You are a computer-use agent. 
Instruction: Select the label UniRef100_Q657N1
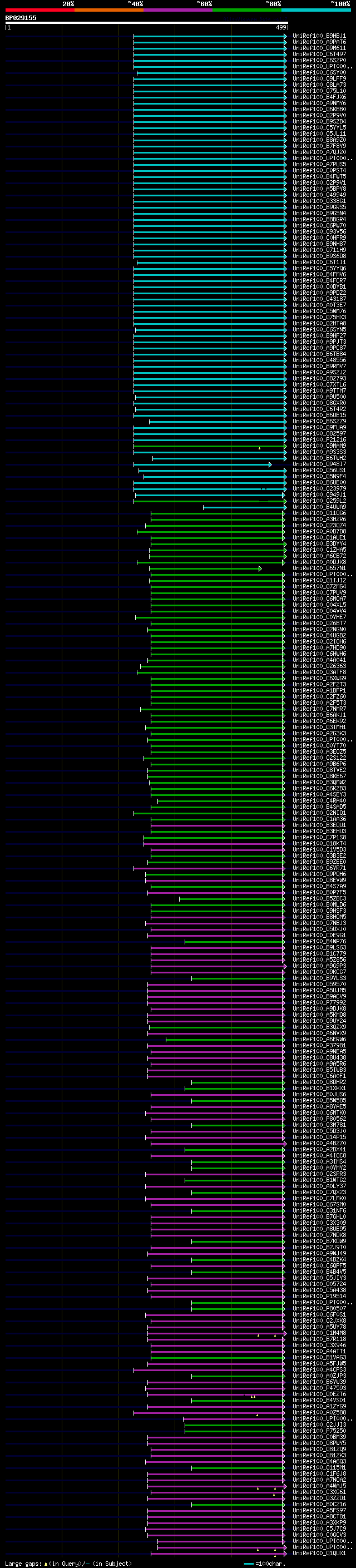click(319, 568)
